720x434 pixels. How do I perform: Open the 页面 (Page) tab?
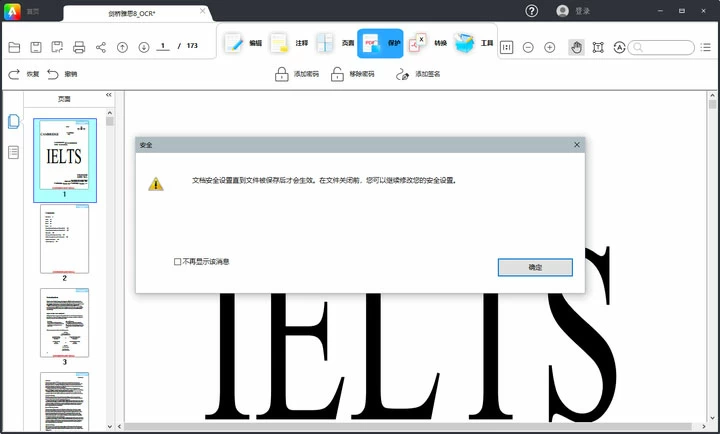[x=335, y=43]
